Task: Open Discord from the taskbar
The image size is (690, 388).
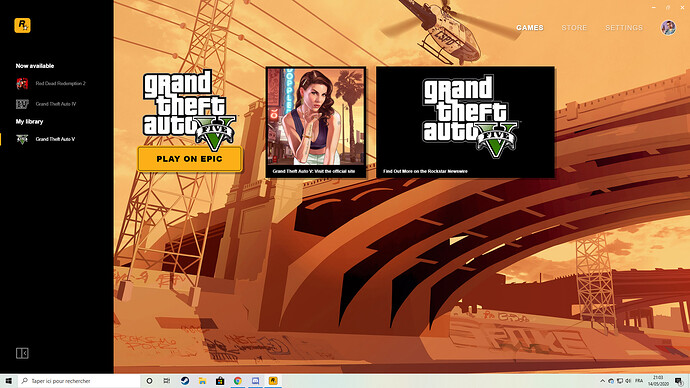Action: click(x=255, y=381)
